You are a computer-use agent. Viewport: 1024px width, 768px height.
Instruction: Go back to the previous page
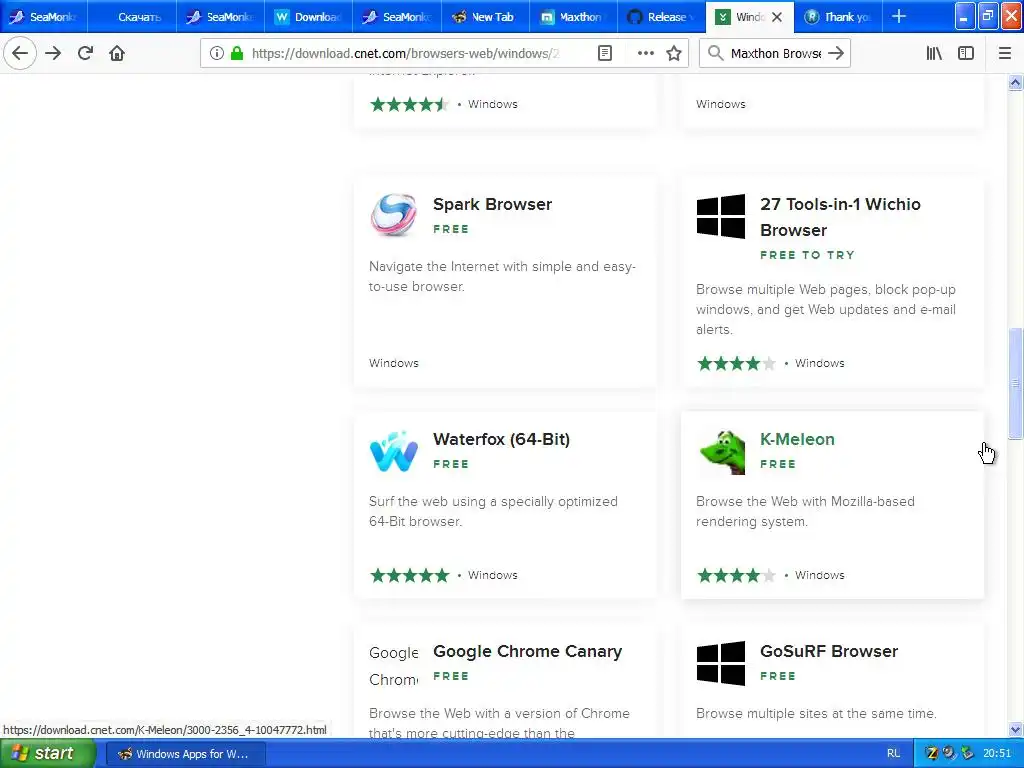point(20,53)
